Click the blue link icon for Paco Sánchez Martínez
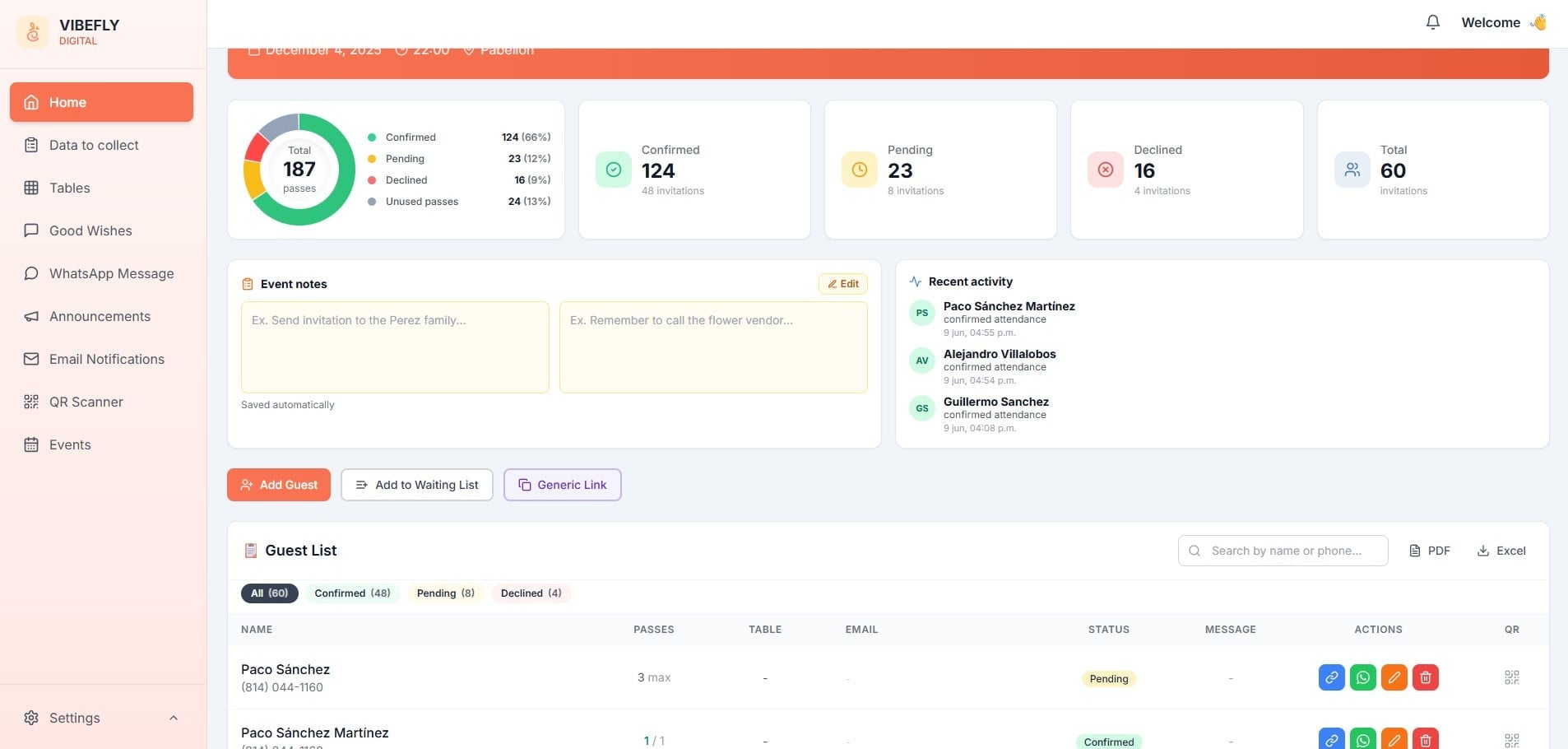The height and width of the screenshot is (749, 1568). pos(1331,739)
